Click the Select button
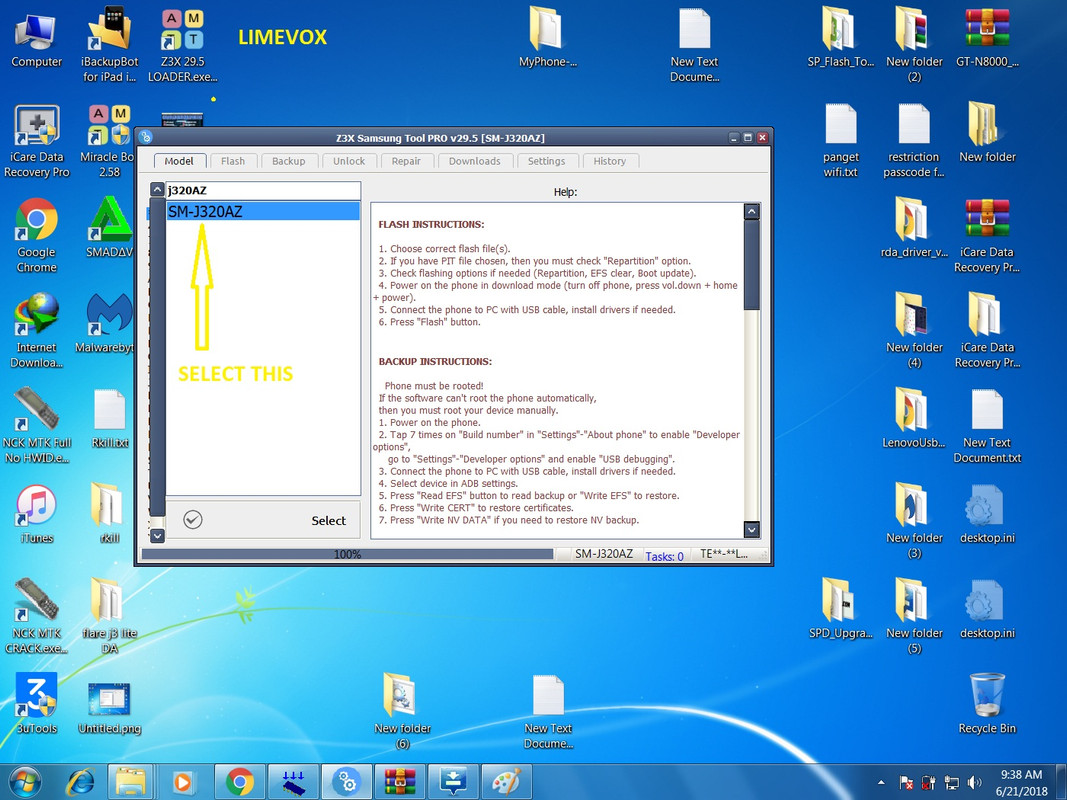The height and width of the screenshot is (800, 1067). pos(263,520)
